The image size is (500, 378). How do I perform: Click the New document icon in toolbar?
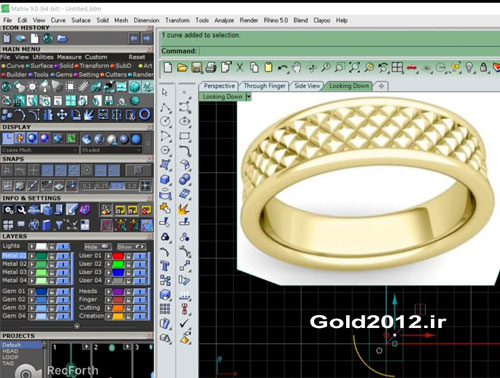(168, 68)
